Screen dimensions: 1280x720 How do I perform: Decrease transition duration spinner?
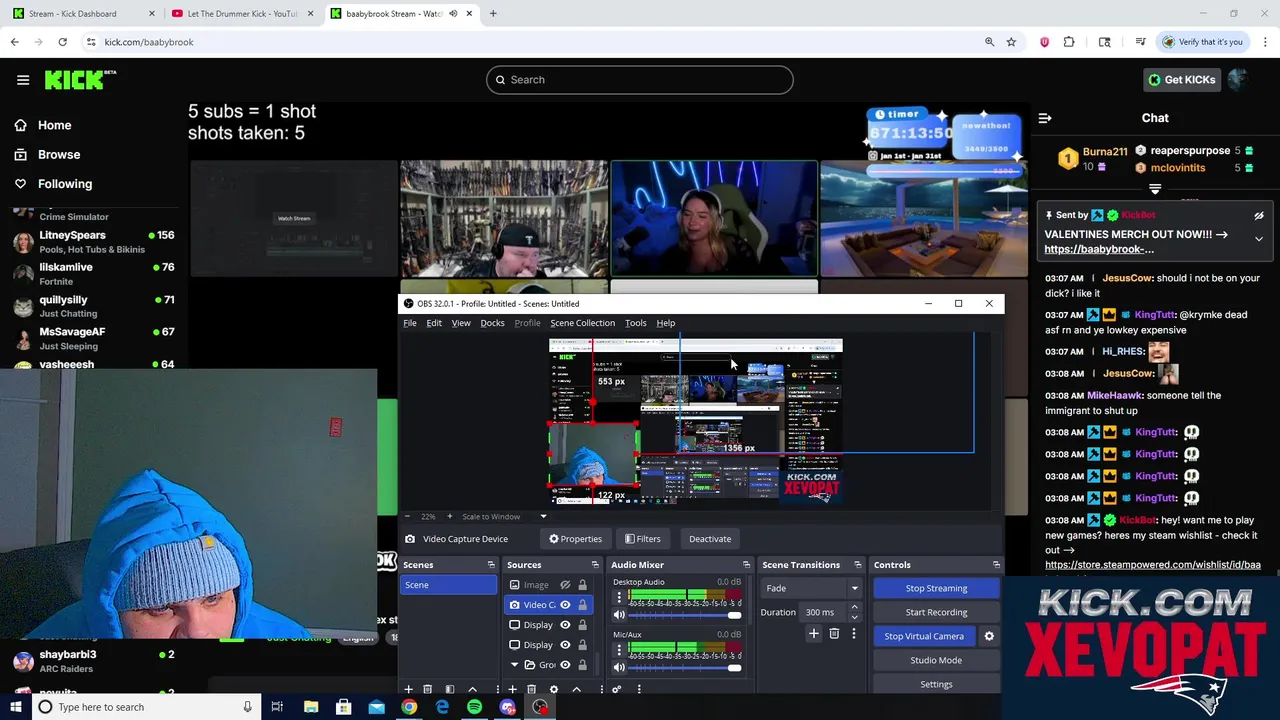(x=855, y=616)
